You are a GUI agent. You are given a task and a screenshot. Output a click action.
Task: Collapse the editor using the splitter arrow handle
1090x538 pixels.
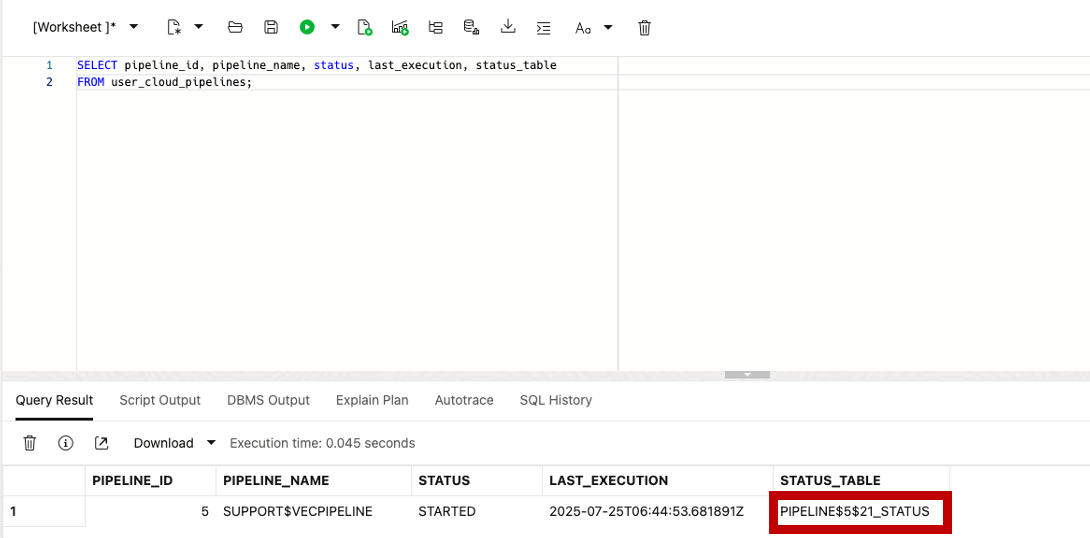coord(747,374)
